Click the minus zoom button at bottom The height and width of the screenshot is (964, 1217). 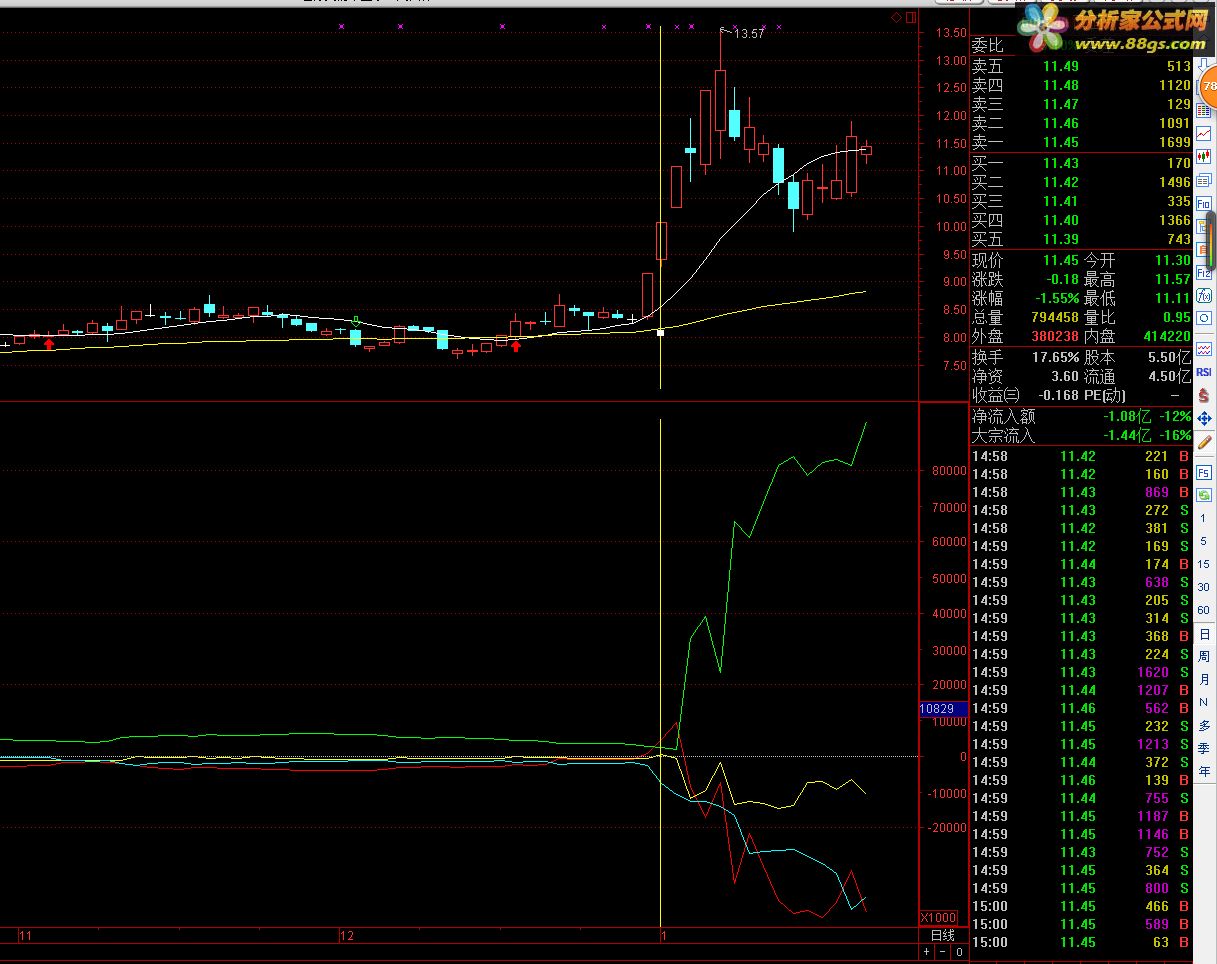(943, 952)
